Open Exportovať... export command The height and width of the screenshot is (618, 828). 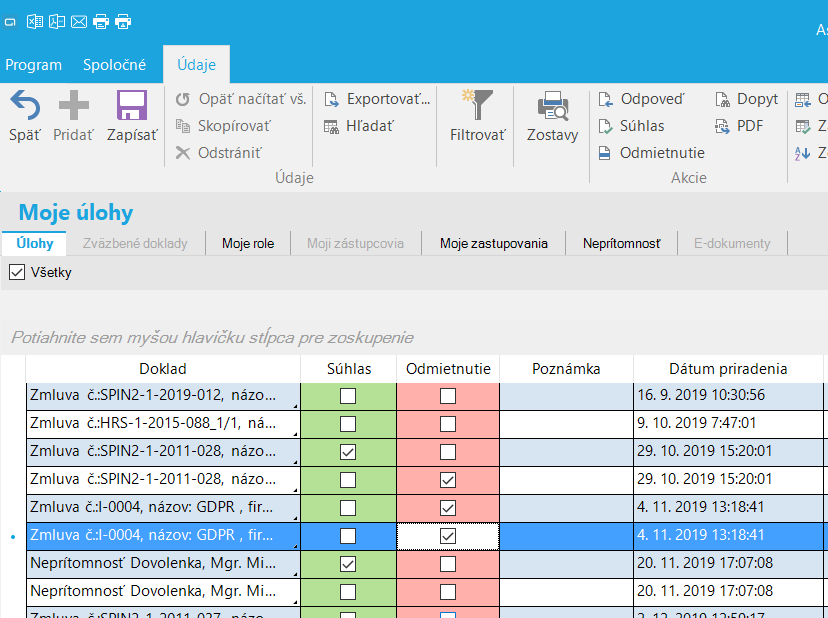click(377, 99)
